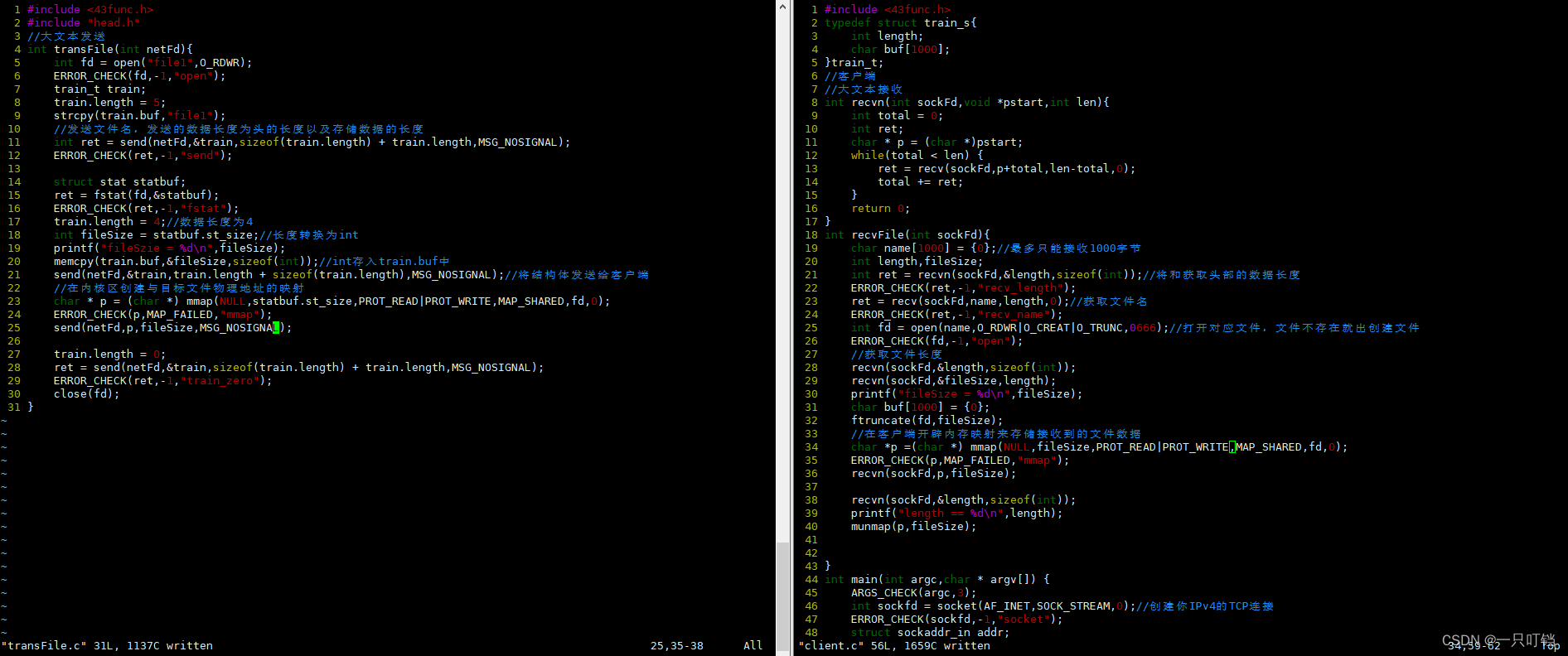Click the return 0; line

[880, 209]
